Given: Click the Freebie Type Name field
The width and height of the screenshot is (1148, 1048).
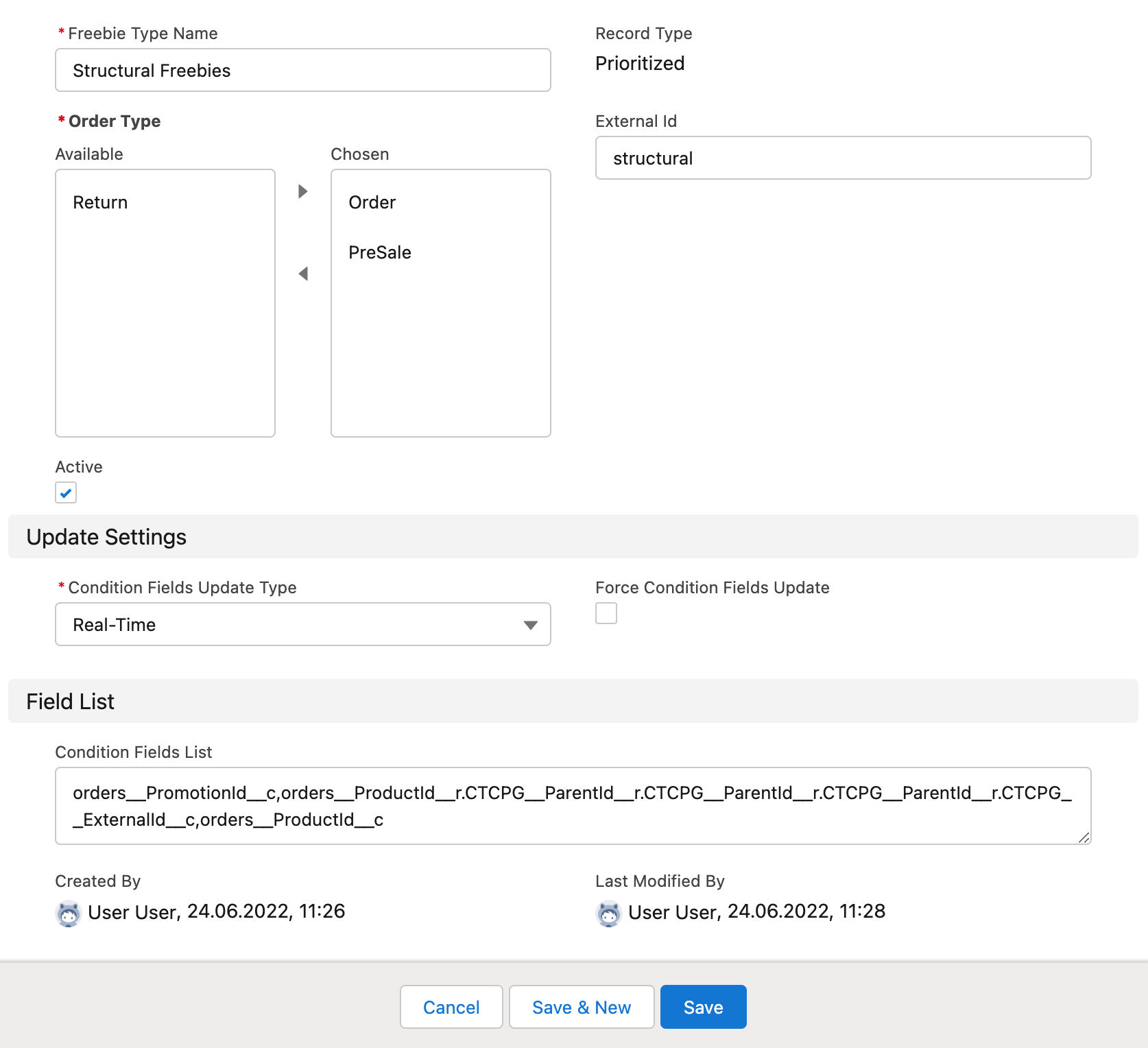Looking at the screenshot, I should (x=302, y=70).
